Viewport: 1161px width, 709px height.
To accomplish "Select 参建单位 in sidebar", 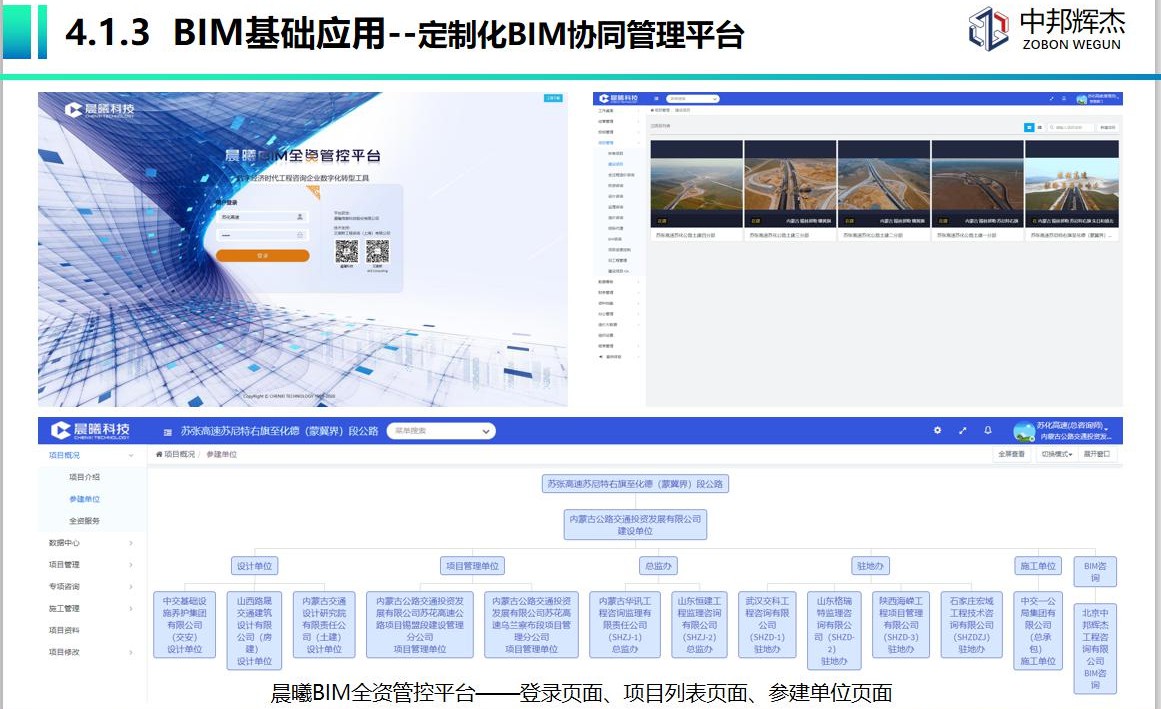I will pos(84,500).
